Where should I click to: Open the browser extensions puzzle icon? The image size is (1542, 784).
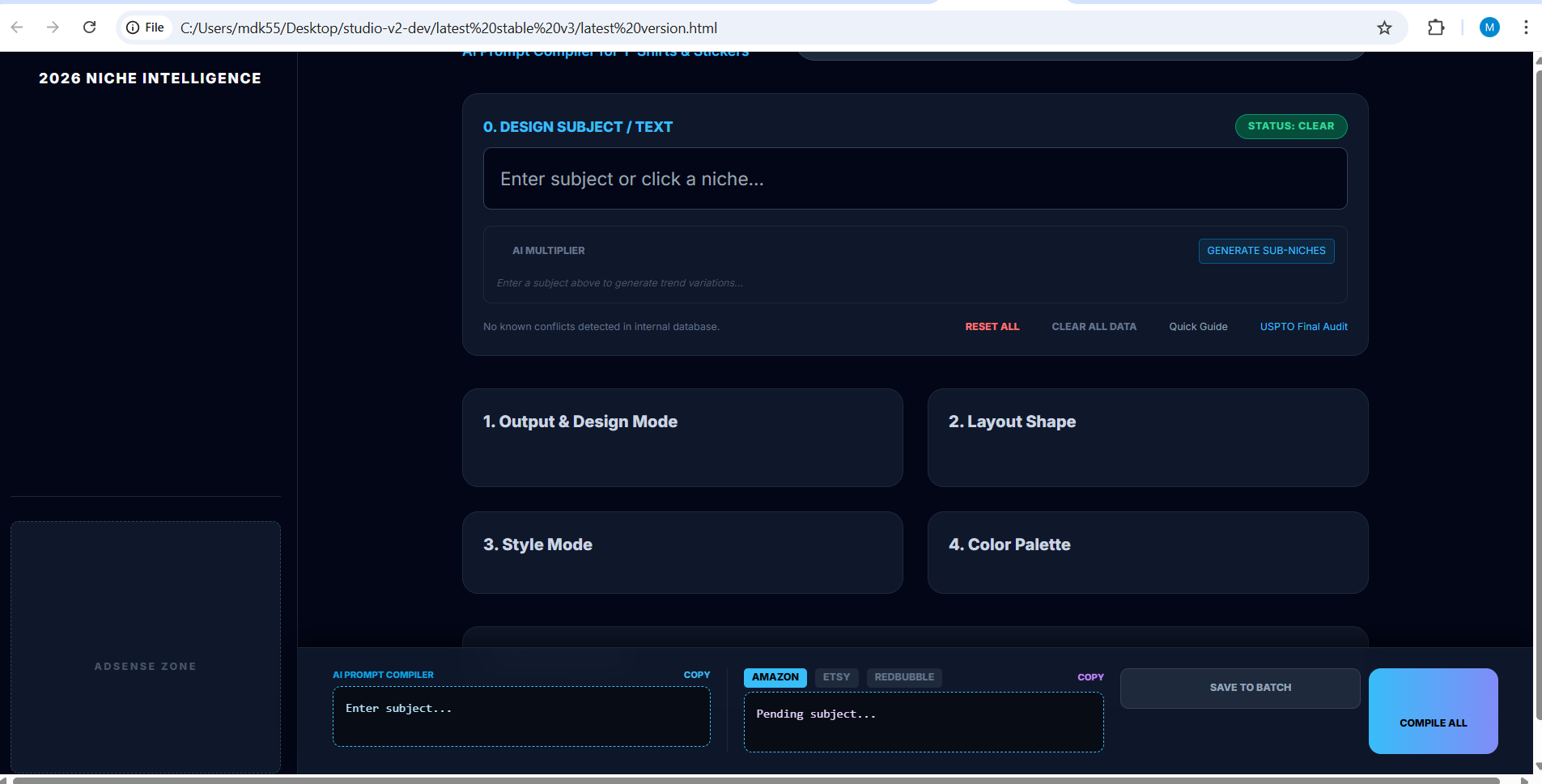(x=1436, y=28)
